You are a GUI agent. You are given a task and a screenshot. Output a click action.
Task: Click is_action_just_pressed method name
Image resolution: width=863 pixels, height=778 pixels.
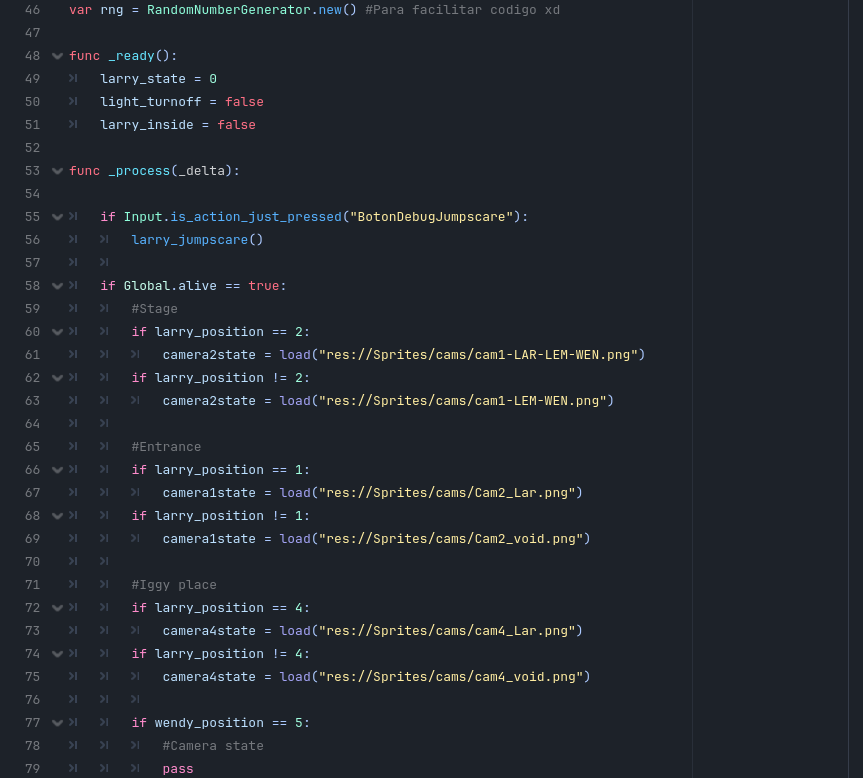pyautogui.click(x=256, y=217)
